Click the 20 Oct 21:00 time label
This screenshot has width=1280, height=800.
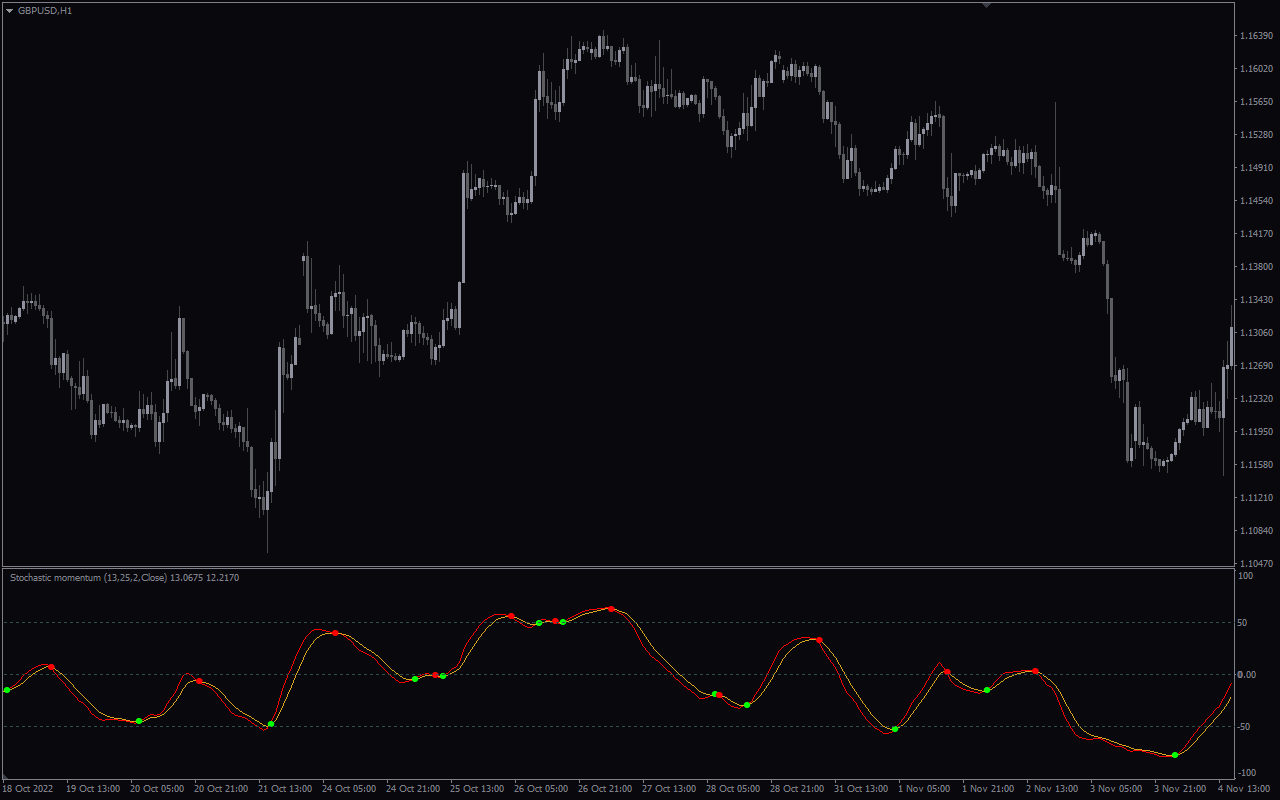click(x=220, y=789)
